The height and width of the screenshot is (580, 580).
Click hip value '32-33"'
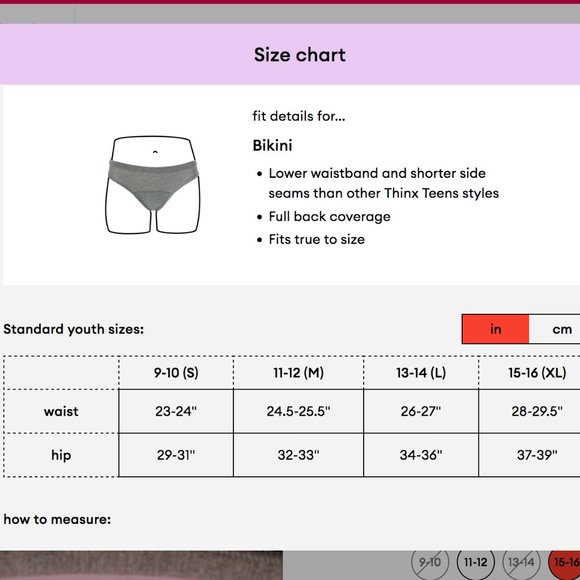click(299, 455)
